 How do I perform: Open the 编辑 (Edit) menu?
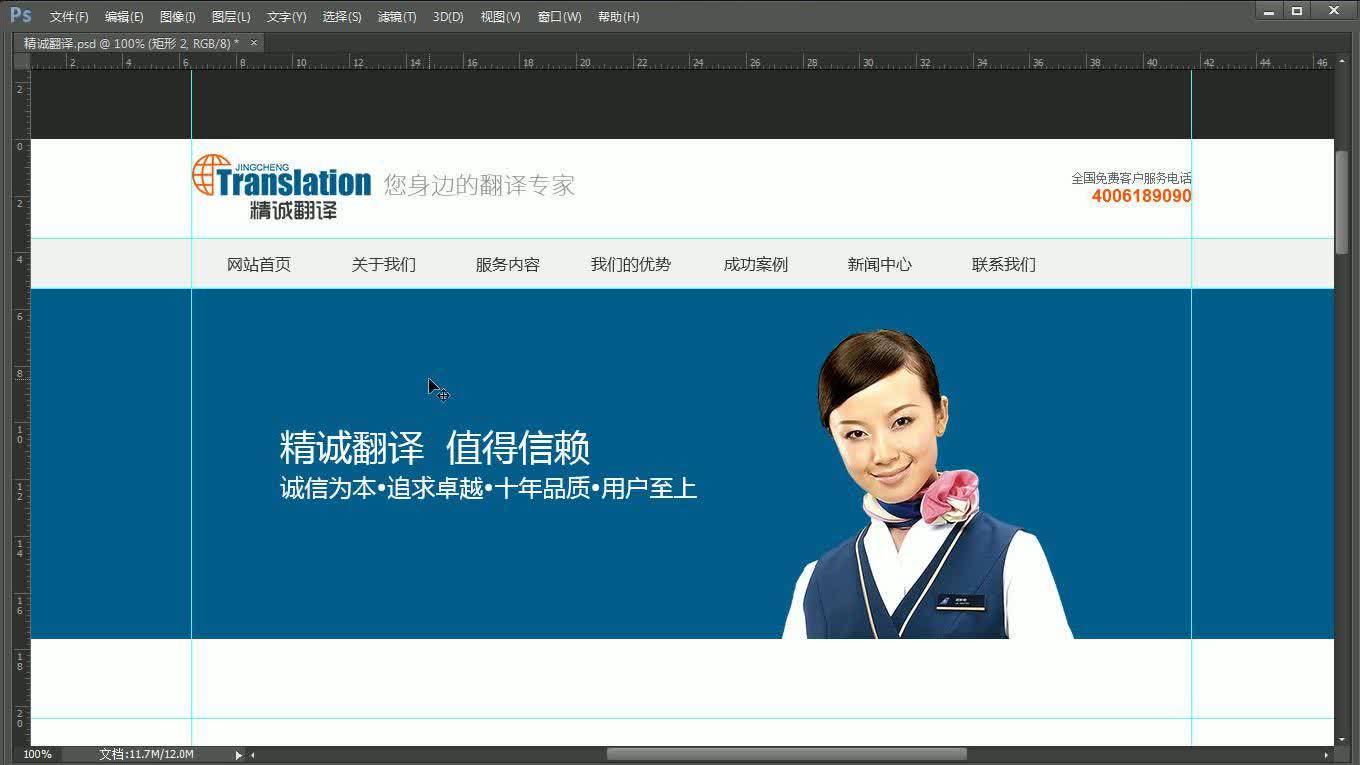click(x=123, y=16)
